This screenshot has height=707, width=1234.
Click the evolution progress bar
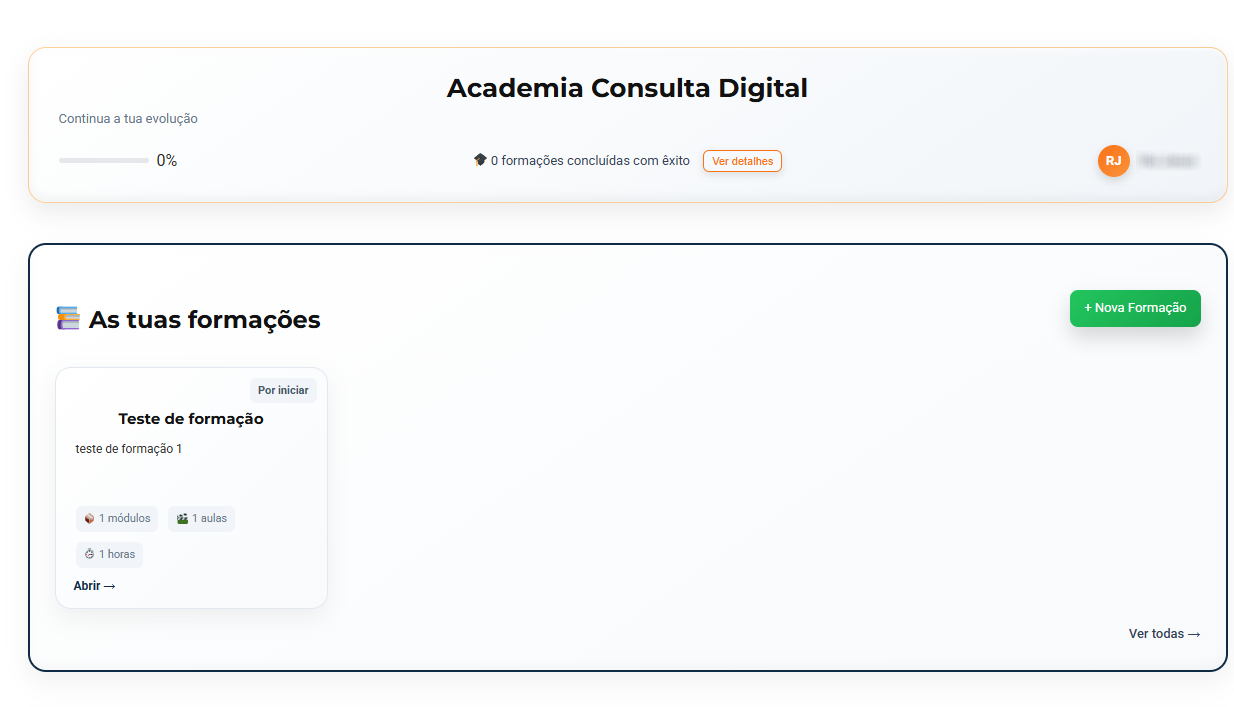tap(104, 160)
